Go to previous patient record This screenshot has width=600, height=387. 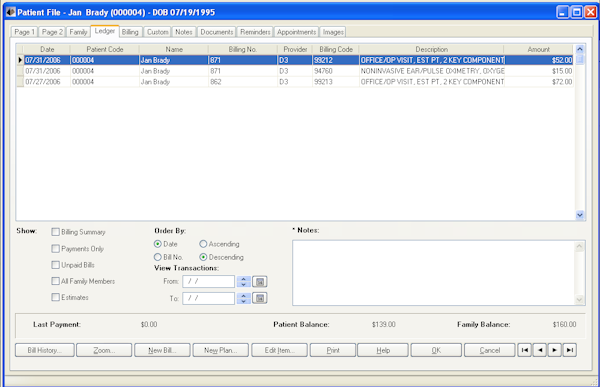(x=540, y=350)
